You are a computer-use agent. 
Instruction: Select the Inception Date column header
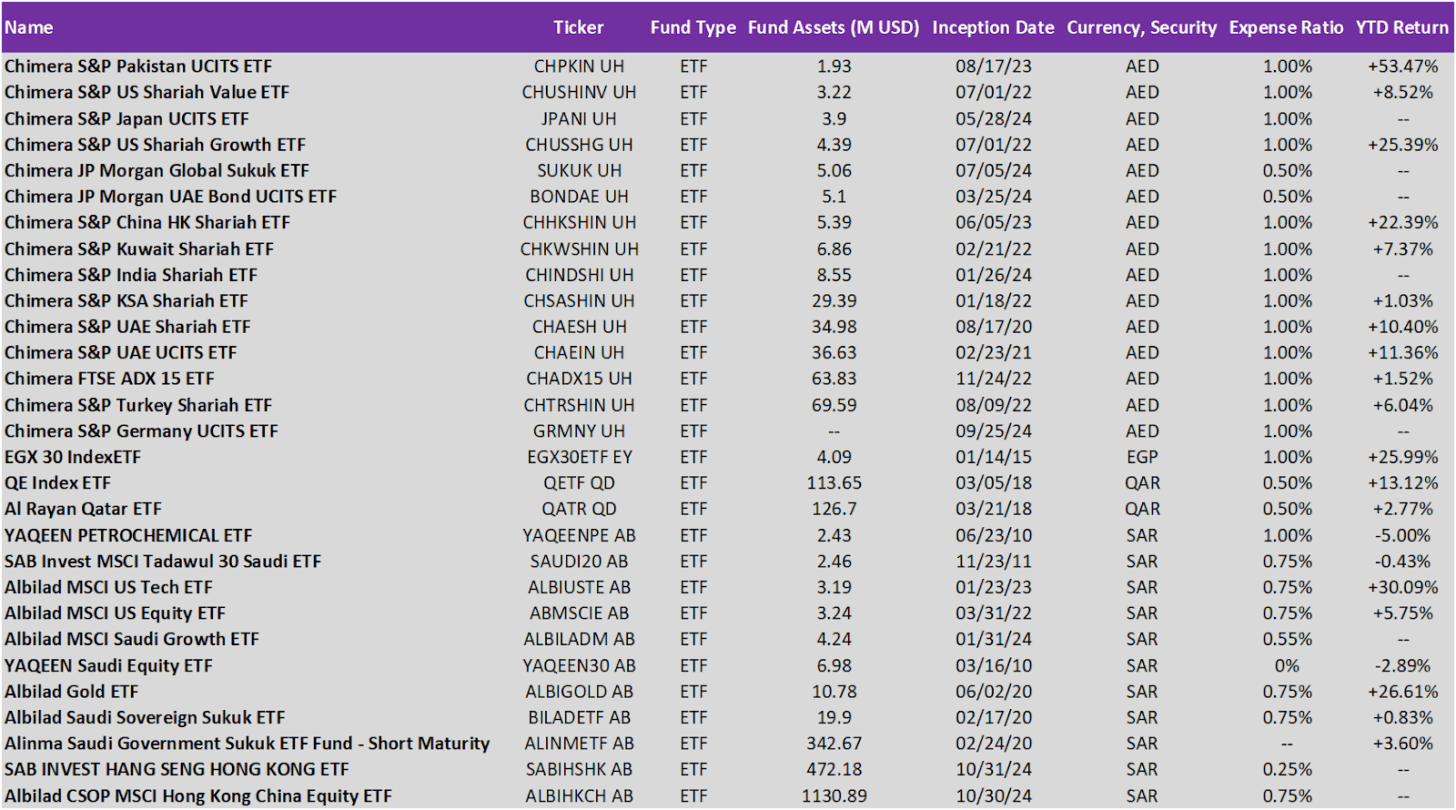[992, 27]
